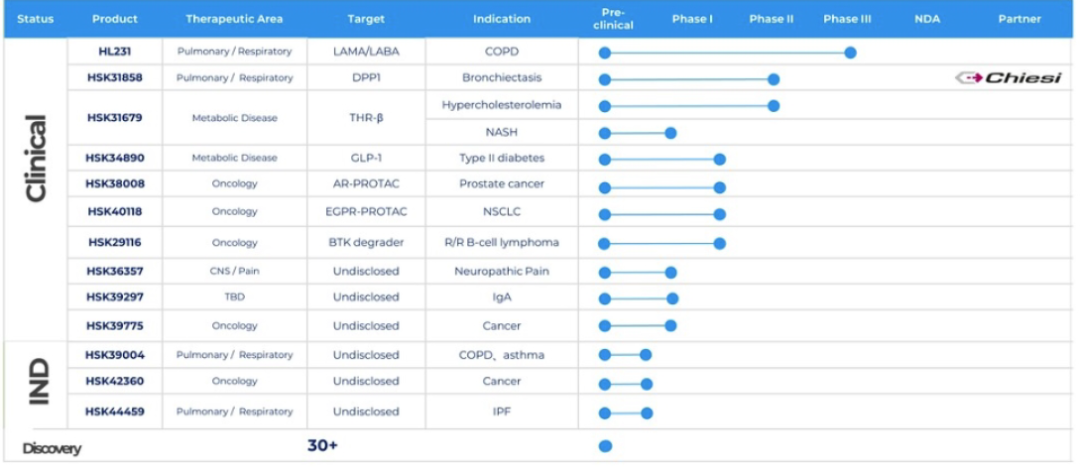
Task: Select the BTK degrader target cell
Action: (x=366, y=242)
